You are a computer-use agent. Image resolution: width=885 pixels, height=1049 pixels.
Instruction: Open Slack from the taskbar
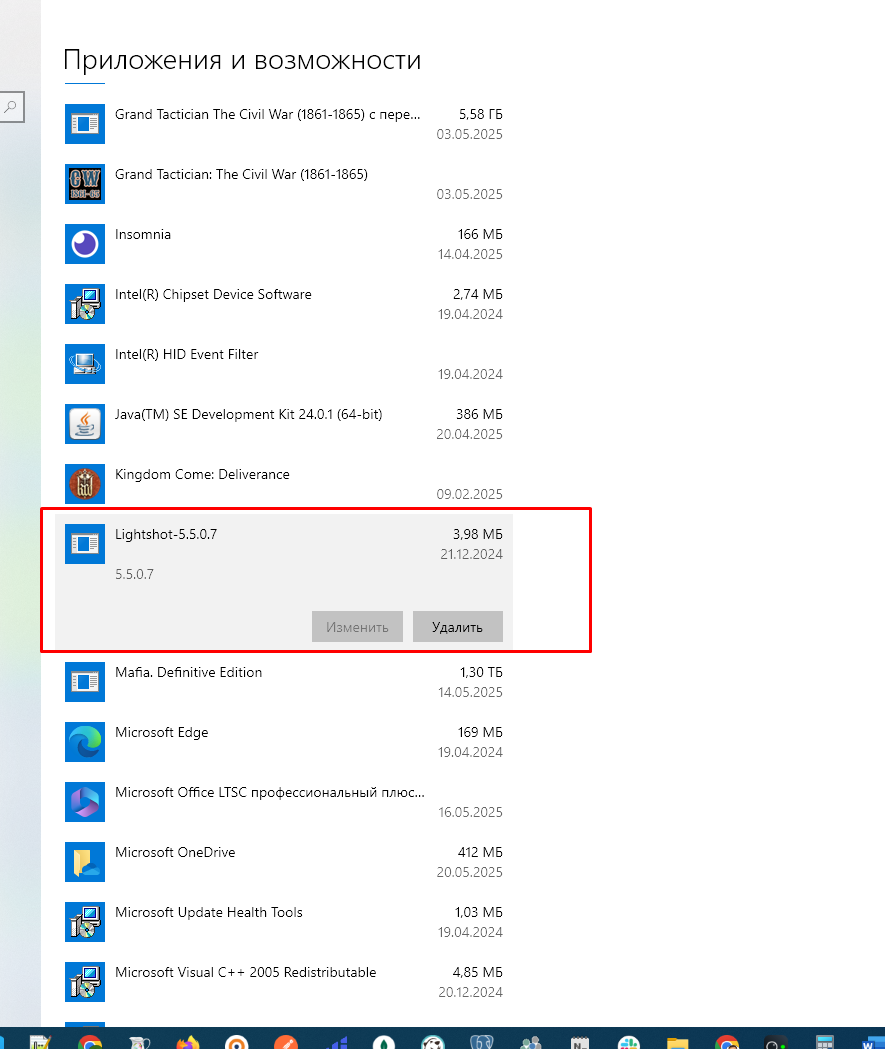629,1042
